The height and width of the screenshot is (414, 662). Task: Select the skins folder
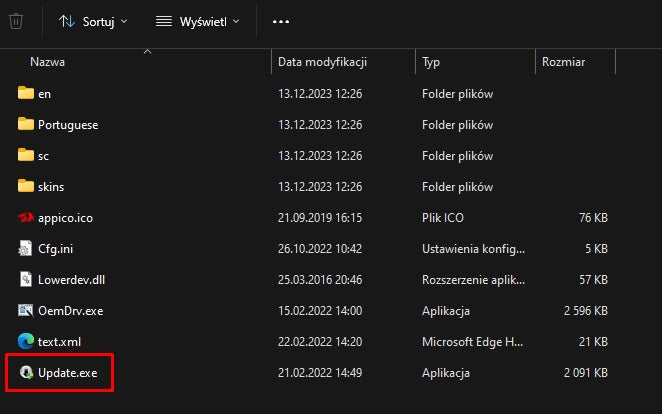tap(312, 186)
